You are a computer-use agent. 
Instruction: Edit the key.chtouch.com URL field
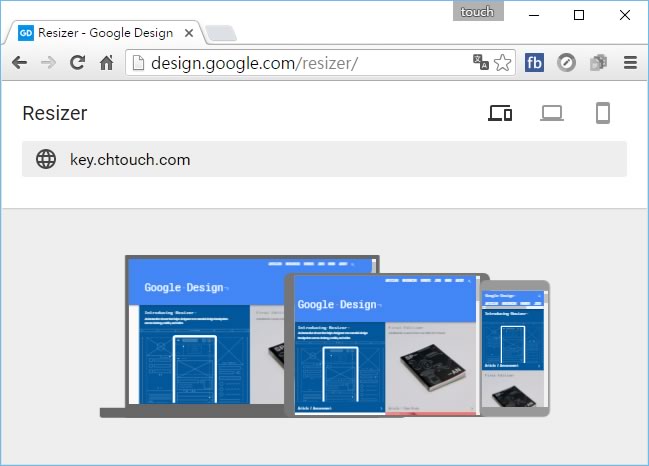324,159
